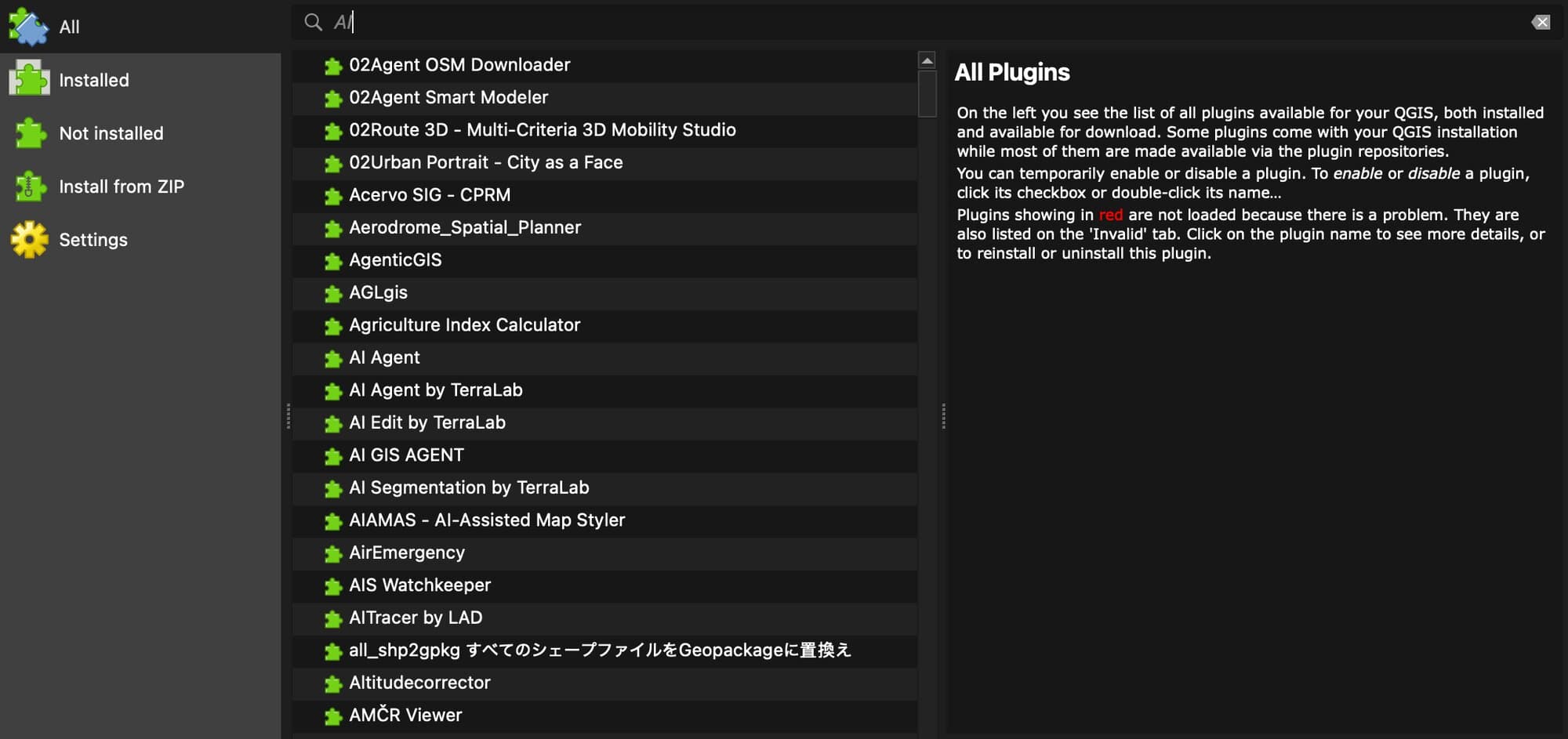The image size is (1568, 739).
Task: Click the plugin list scrollbar thumb
Action: 927,93
